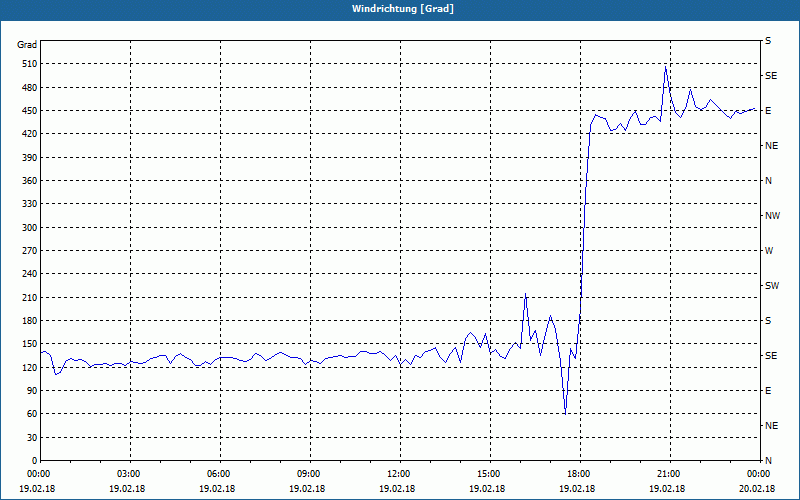
Task: Click the E compass label beside 90
Action: pos(768,391)
